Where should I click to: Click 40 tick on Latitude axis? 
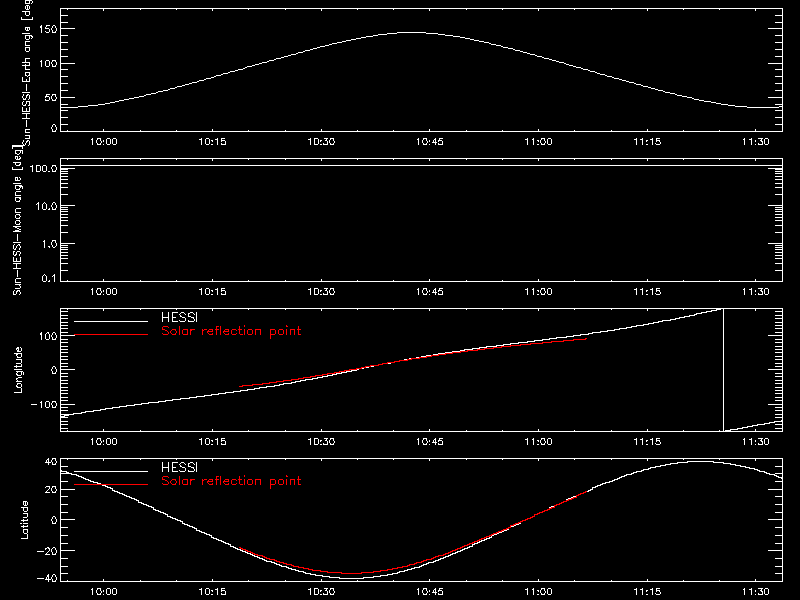coord(52,462)
